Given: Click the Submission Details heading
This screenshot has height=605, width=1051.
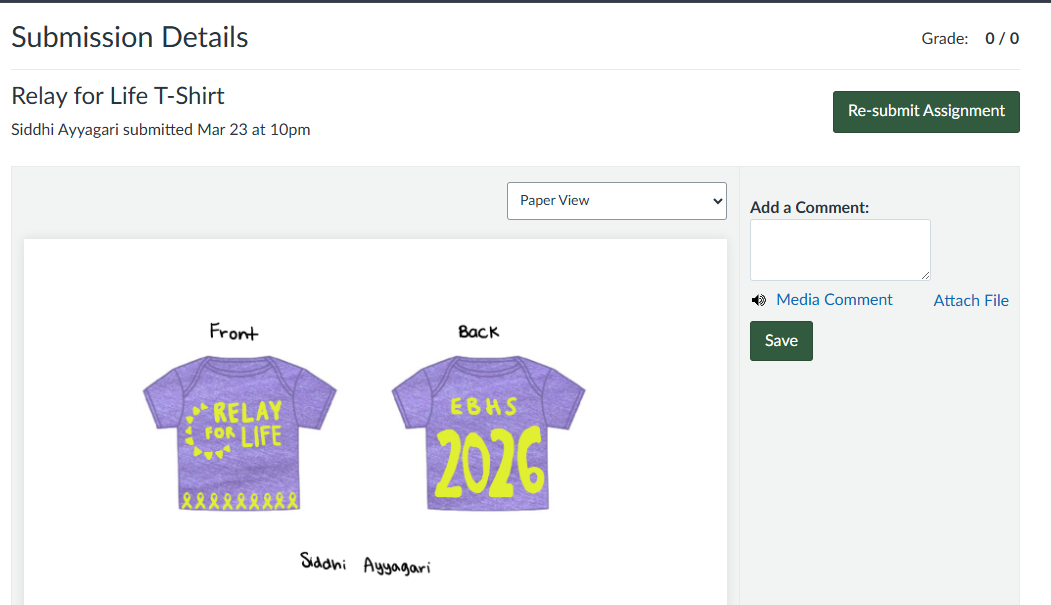Looking at the screenshot, I should point(130,38).
